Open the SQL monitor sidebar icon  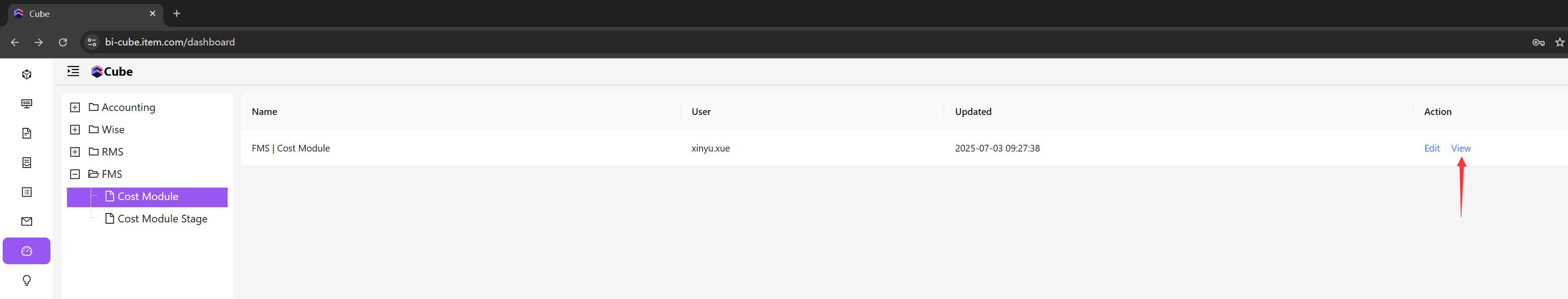(27, 104)
